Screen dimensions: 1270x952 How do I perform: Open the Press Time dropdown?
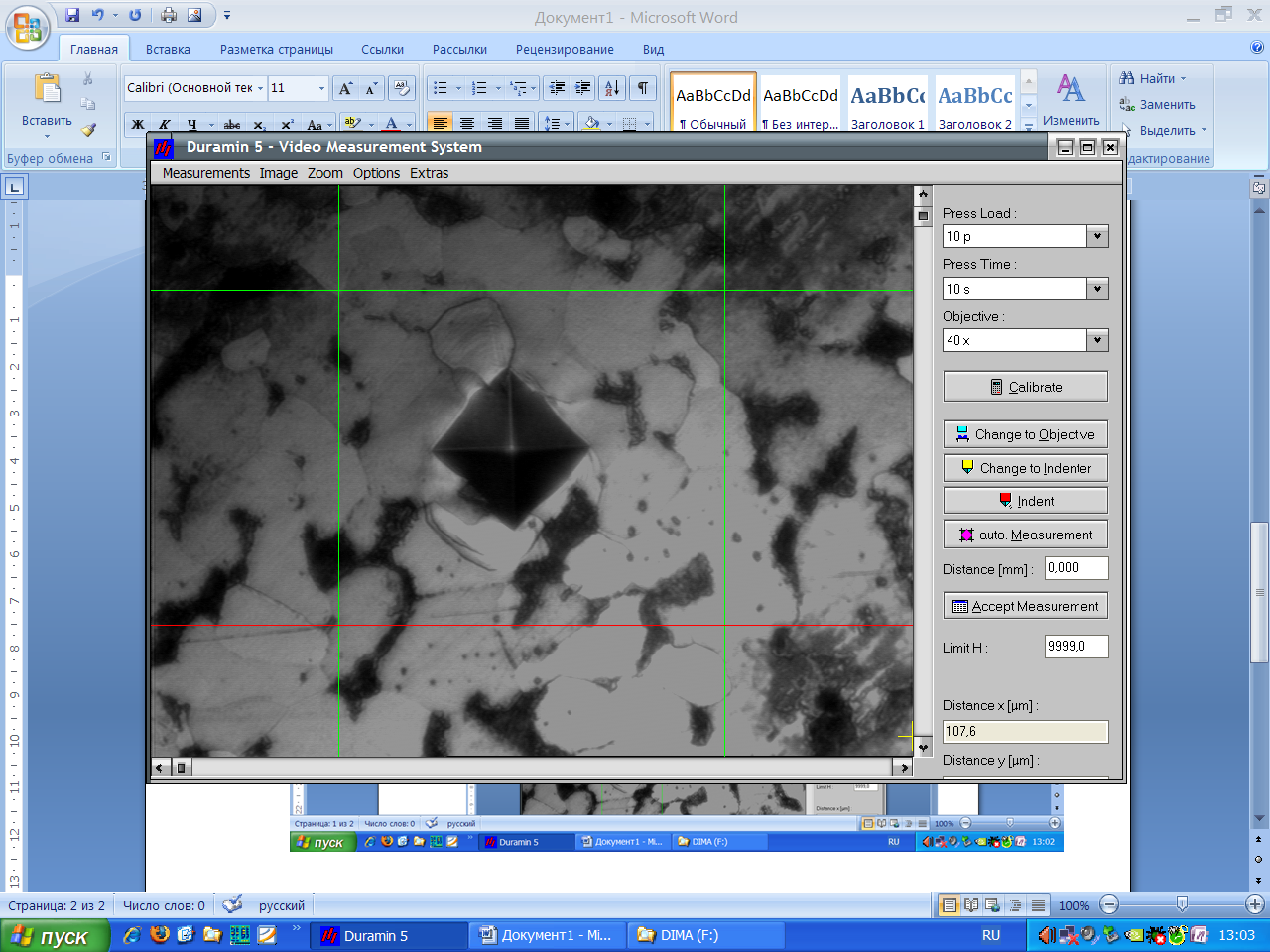1097,289
